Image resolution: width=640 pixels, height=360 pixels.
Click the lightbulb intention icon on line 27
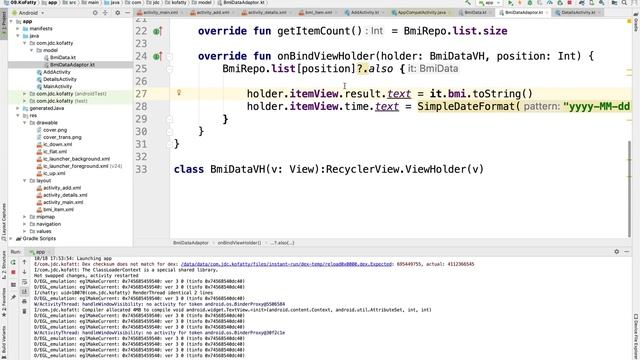(179, 93)
